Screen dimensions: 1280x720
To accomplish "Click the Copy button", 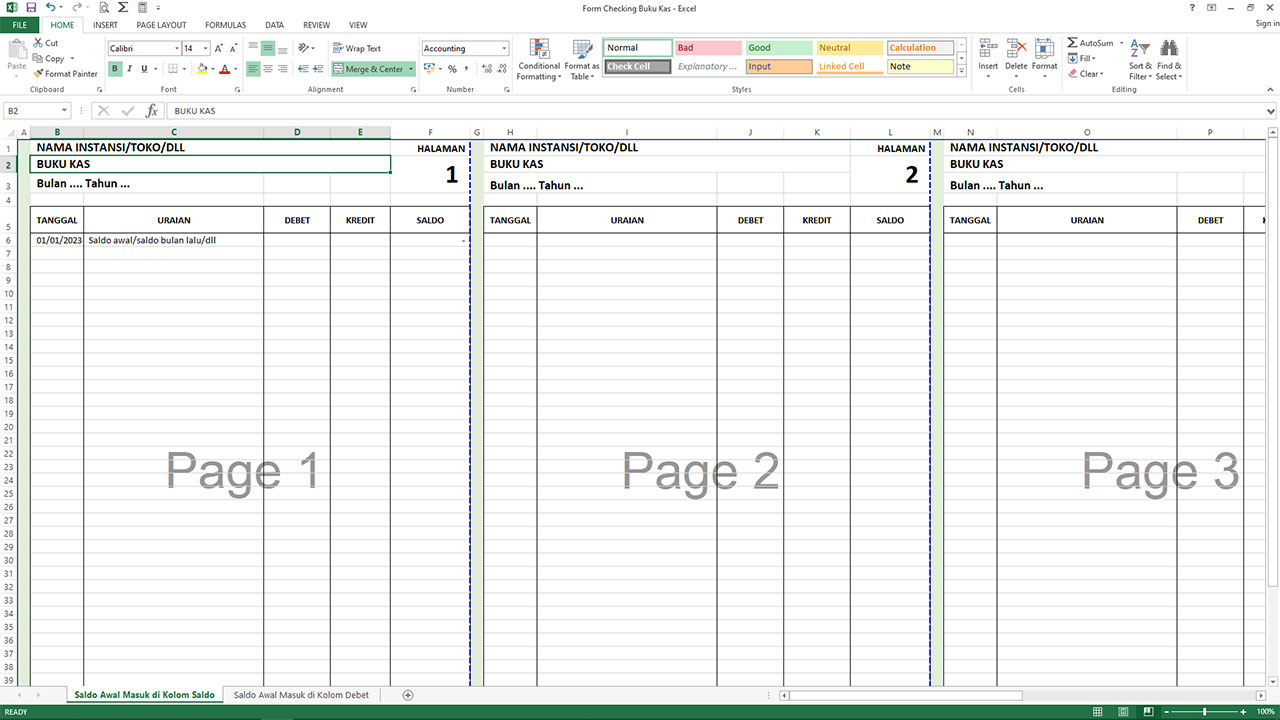I will (48, 58).
